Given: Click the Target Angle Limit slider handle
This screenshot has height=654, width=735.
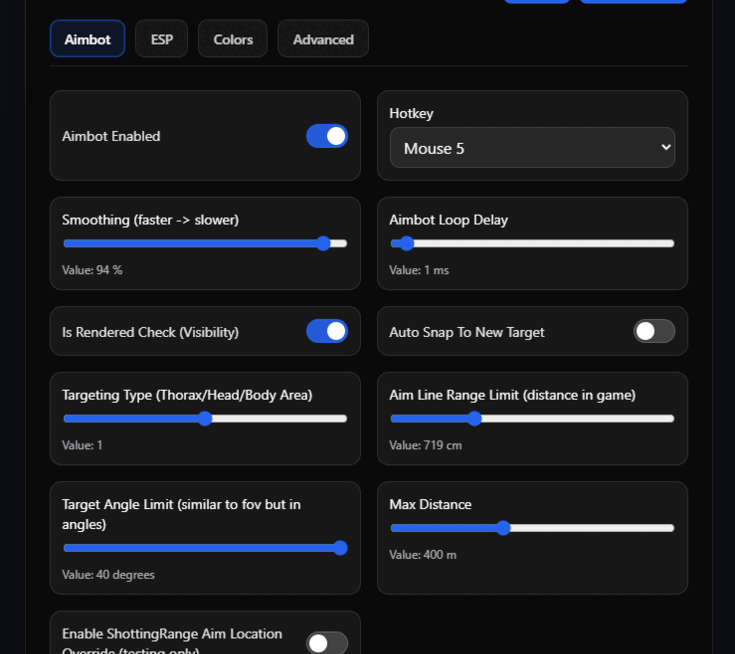Looking at the screenshot, I should pos(340,547).
